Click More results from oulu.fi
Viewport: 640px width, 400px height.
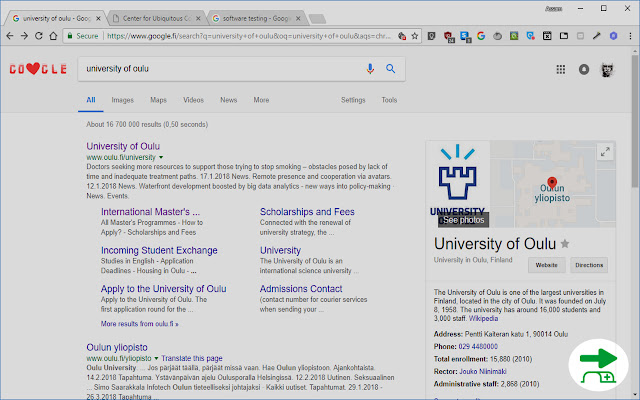(x=140, y=324)
